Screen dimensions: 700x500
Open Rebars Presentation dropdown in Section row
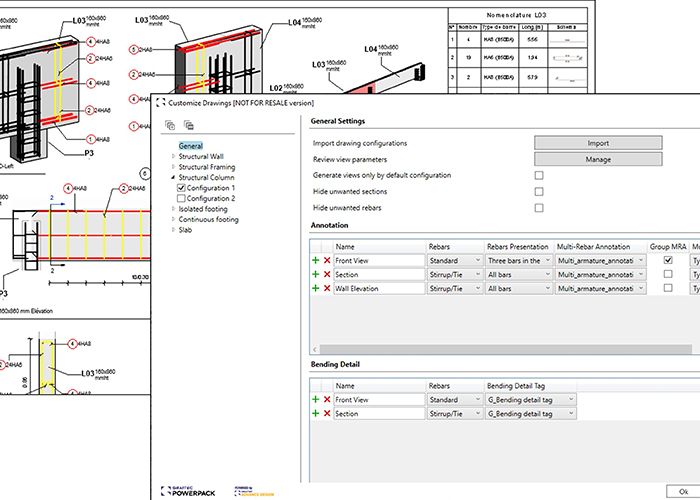click(x=519, y=274)
